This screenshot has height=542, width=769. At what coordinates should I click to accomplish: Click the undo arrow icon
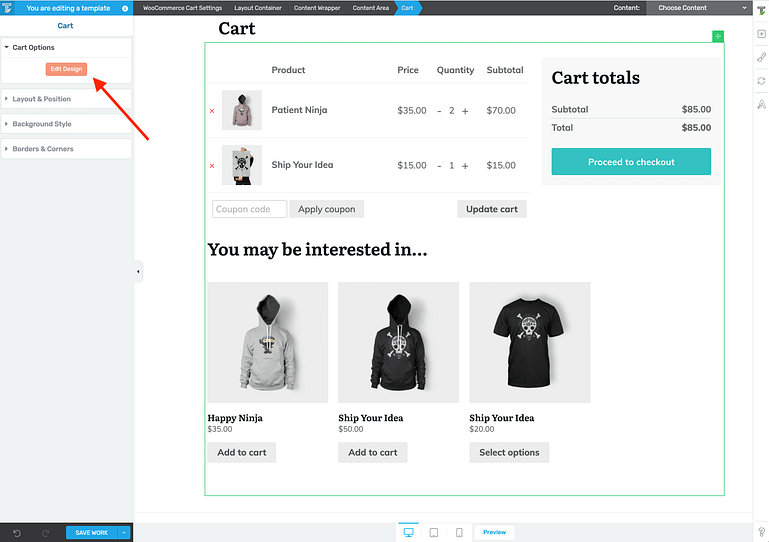[17, 533]
